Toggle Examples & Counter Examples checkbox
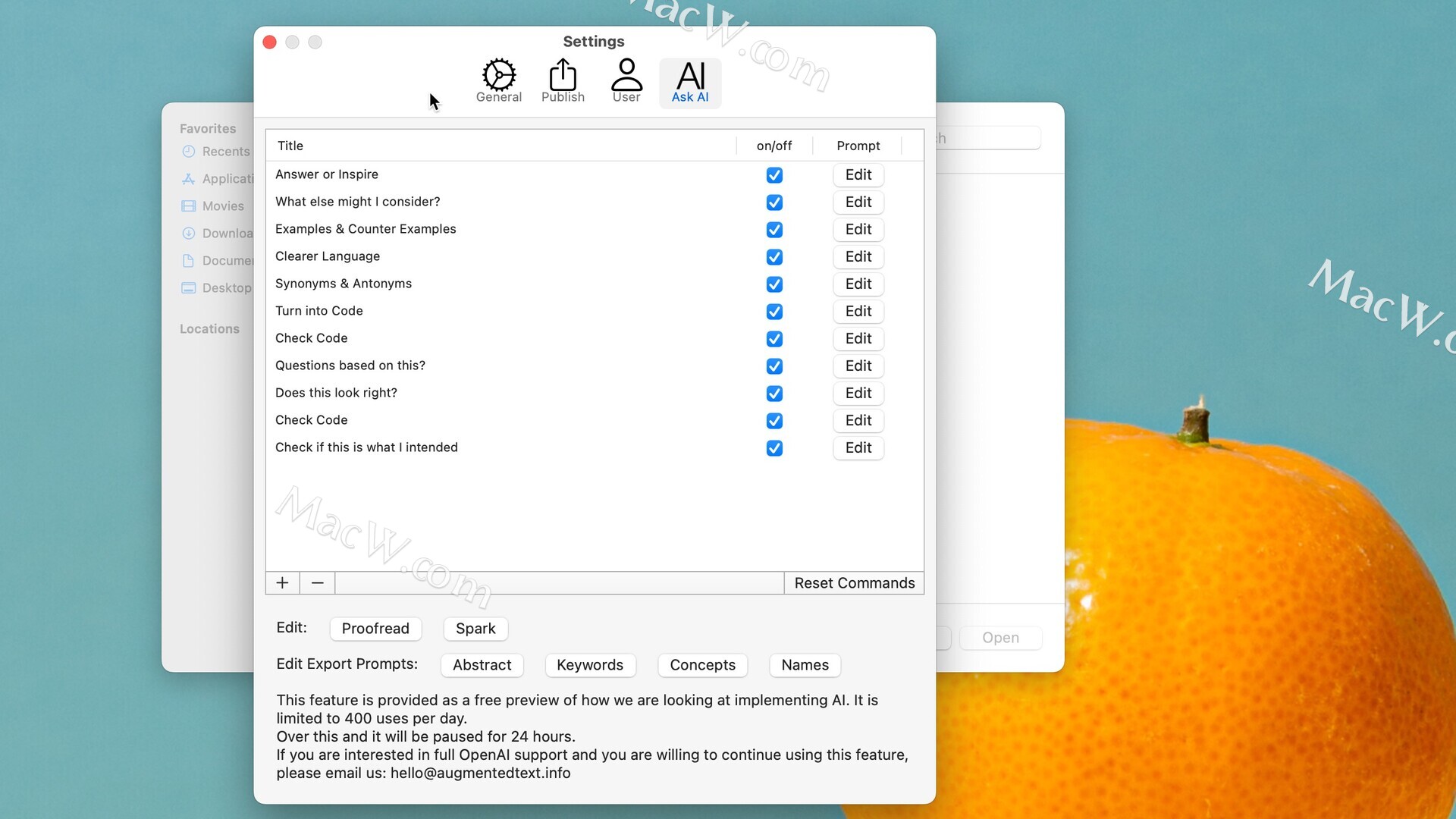This screenshot has width=1456, height=819. tap(774, 230)
